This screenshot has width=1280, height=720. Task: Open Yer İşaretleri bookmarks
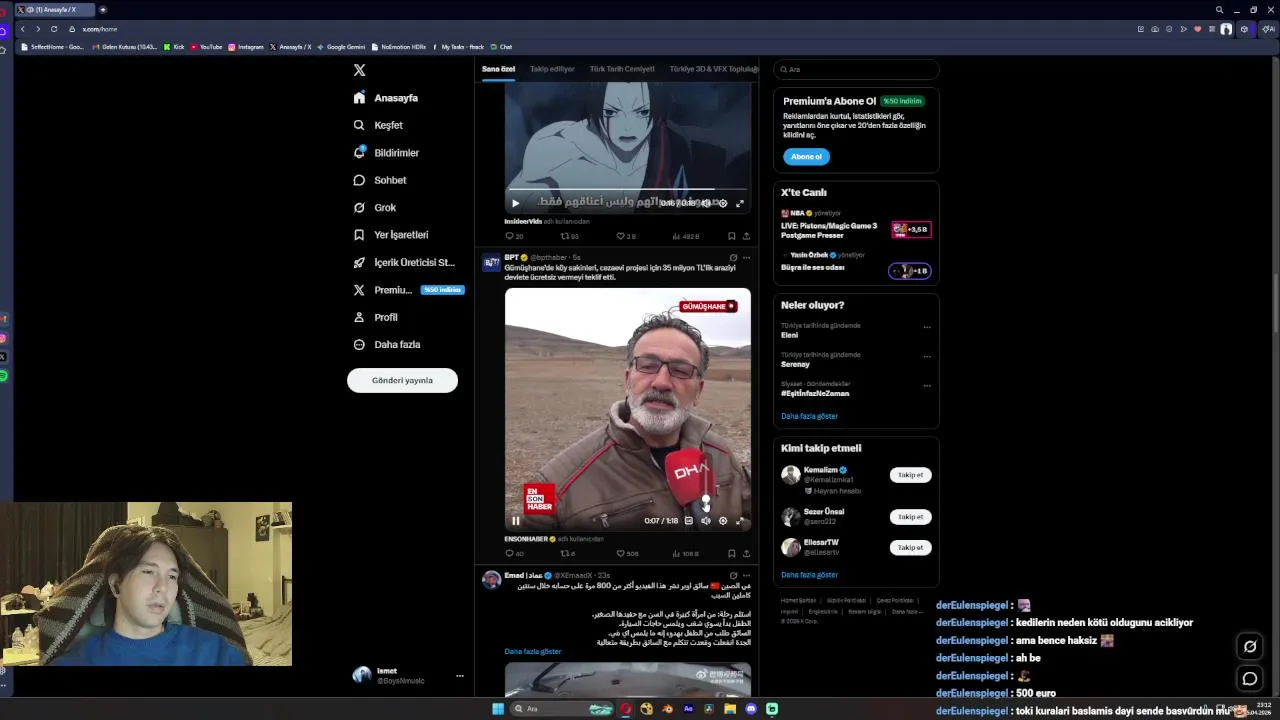[x=391, y=235]
